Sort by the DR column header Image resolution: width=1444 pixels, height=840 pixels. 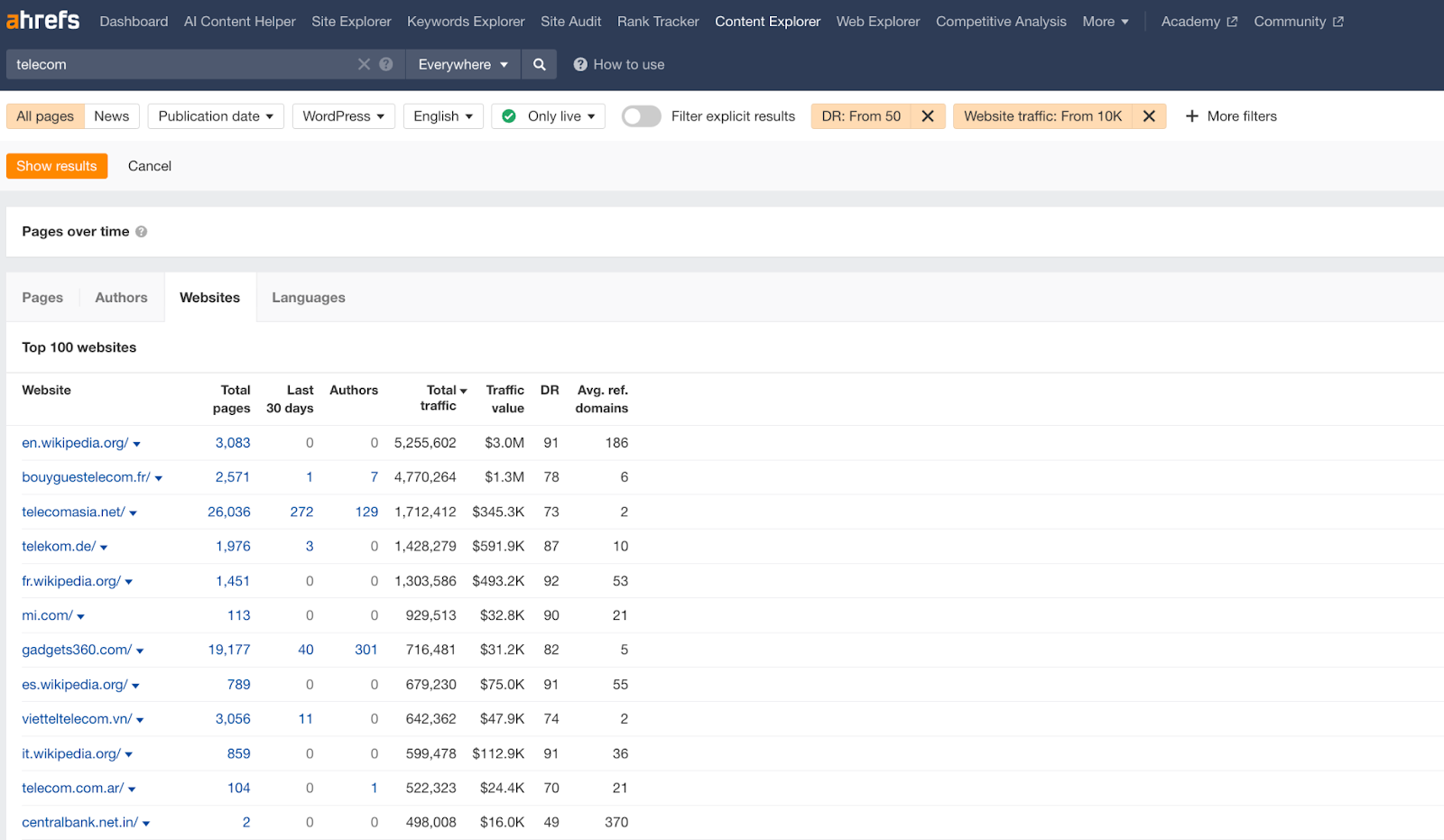550,390
